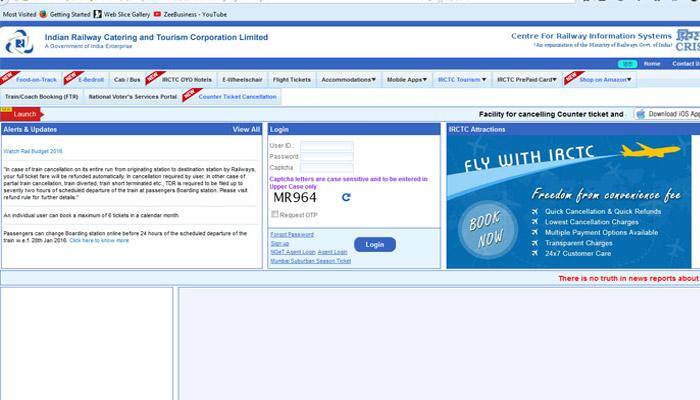Click the Book Now circle badge
This screenshot has width=700, height=400.
(488, 230)
